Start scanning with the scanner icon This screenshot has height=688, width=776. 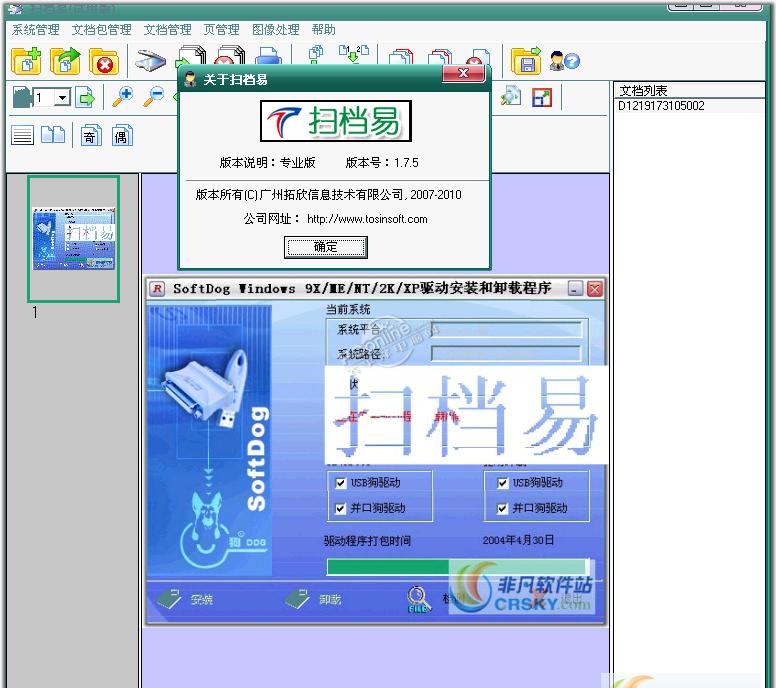pyautogui.click(x=150, y=61)
